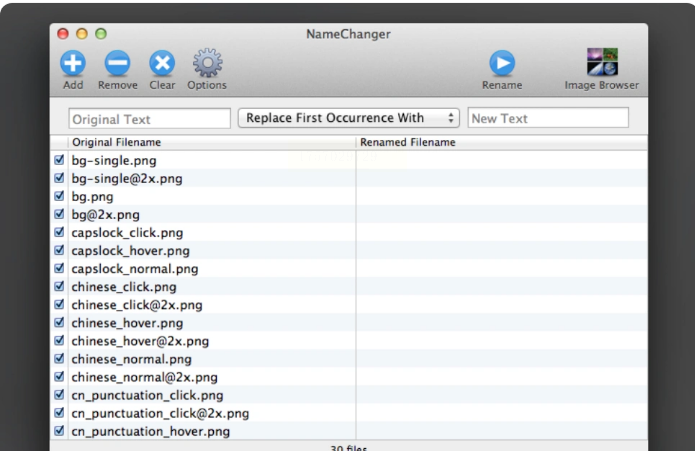The image size is (695, 451).
Task: Select the capslock_click.png filename
Action: (x=127, y=233)
